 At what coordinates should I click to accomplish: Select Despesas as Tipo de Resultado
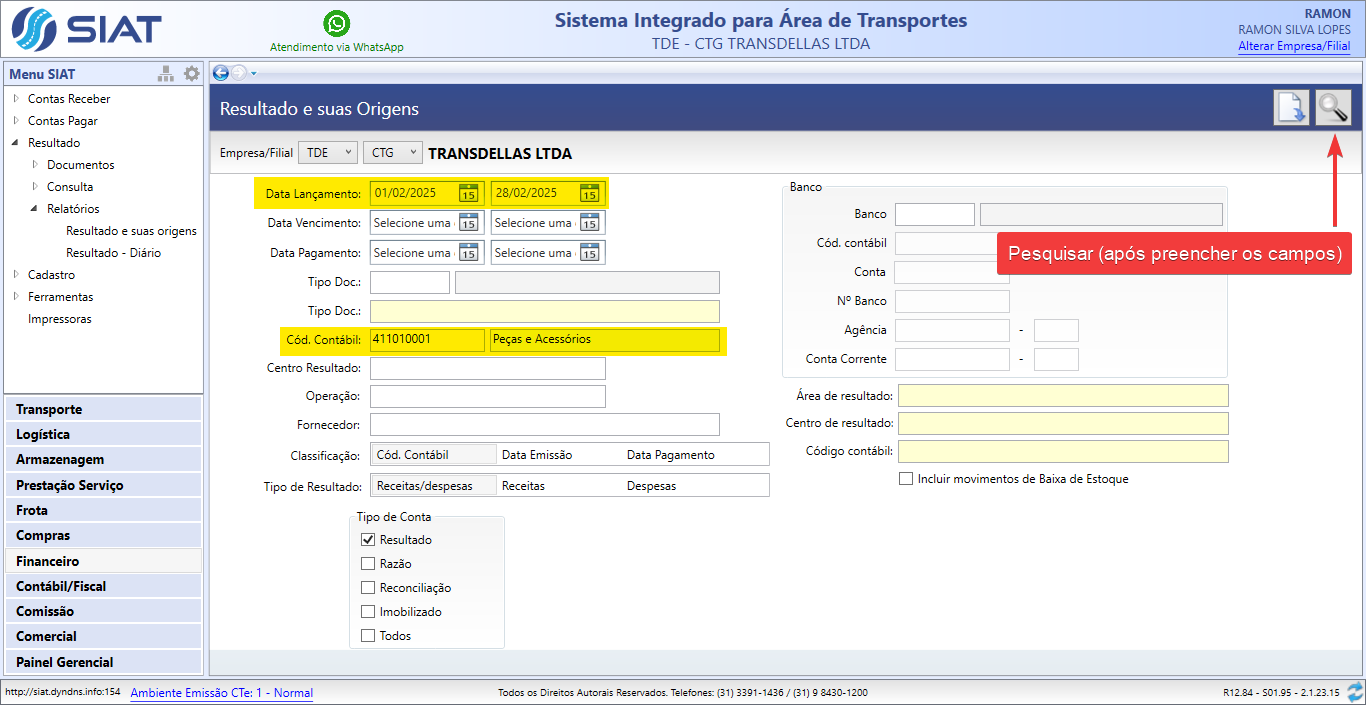(x=651, y=486)
